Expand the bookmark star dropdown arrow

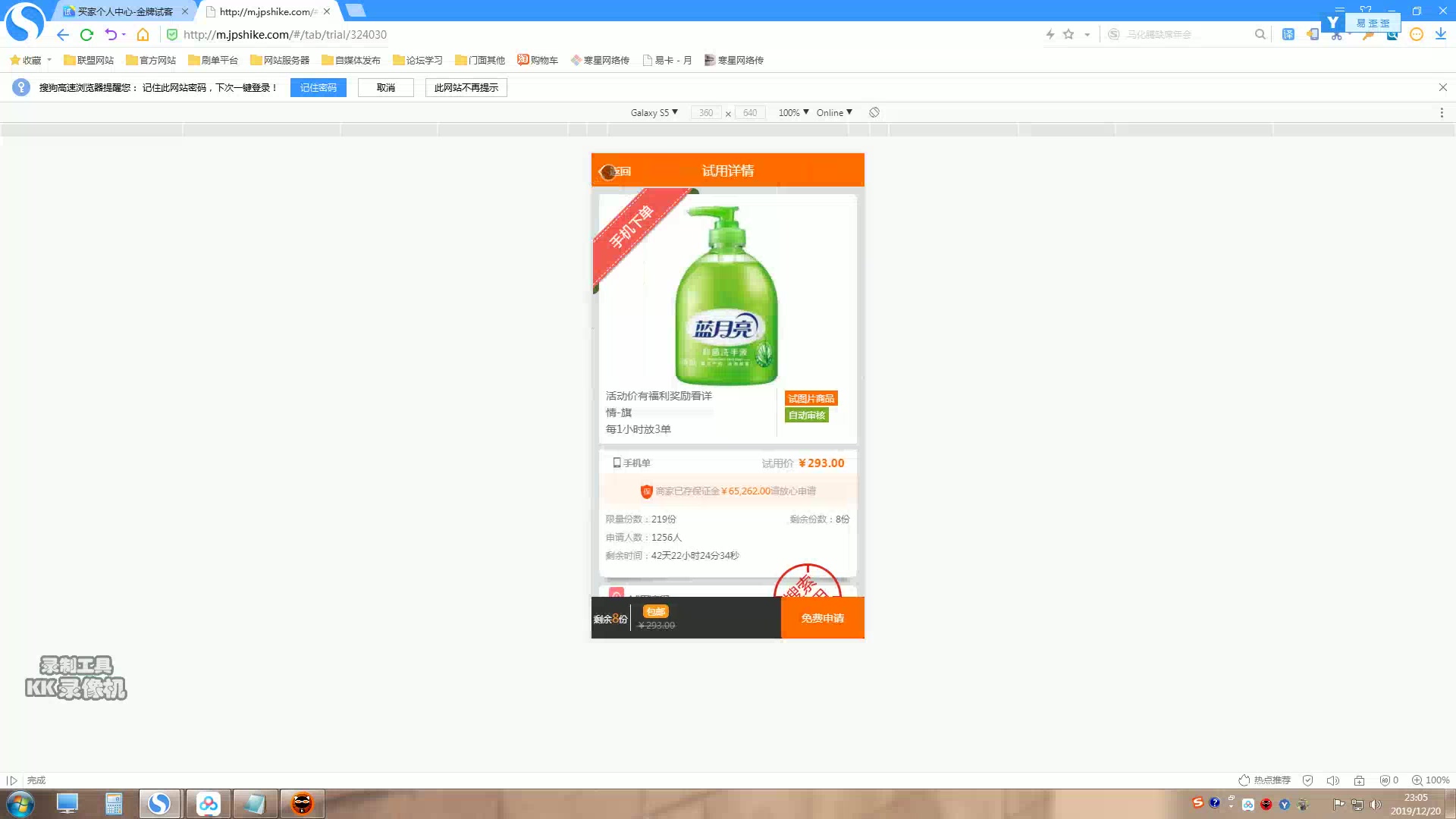coord(1087,35)
